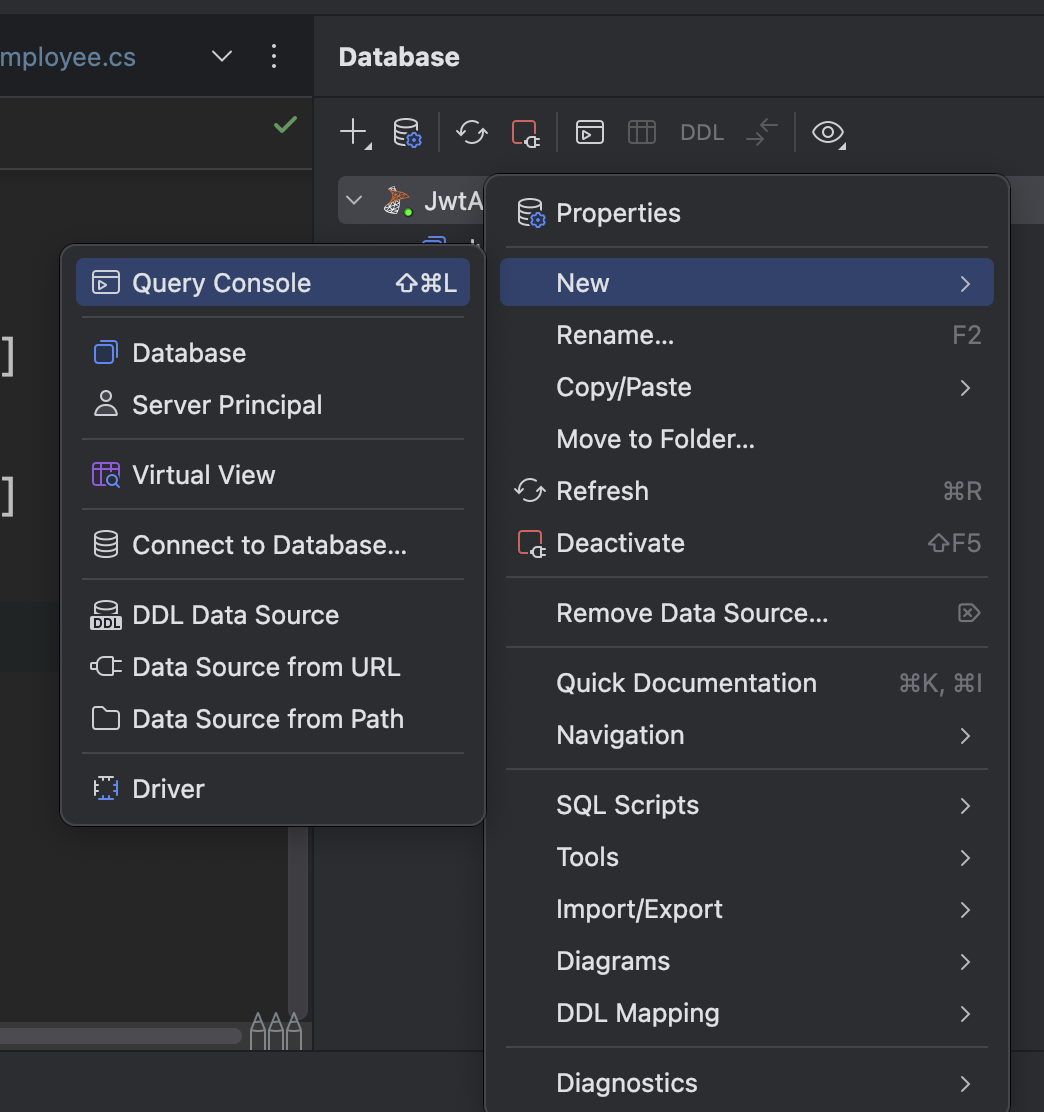Open the editor tabs three-dot menu
Screen dimensions: 1044x1112
point(274,57)
